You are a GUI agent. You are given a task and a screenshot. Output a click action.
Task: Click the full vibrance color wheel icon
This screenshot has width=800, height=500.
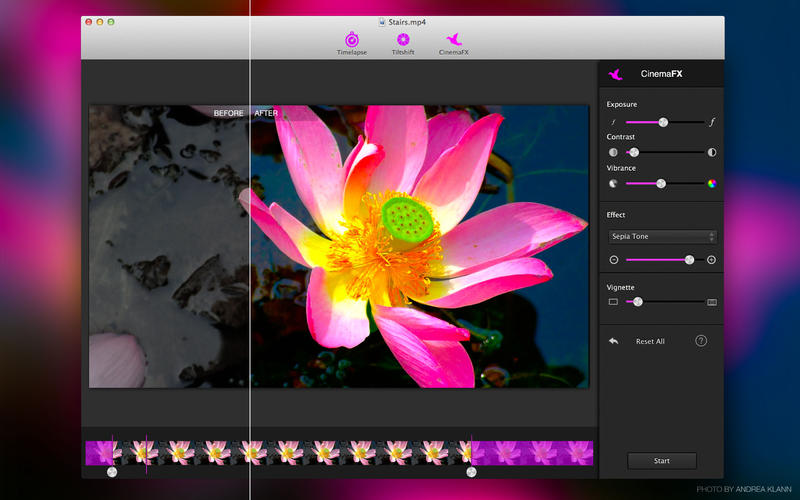(x=712, y=184)
